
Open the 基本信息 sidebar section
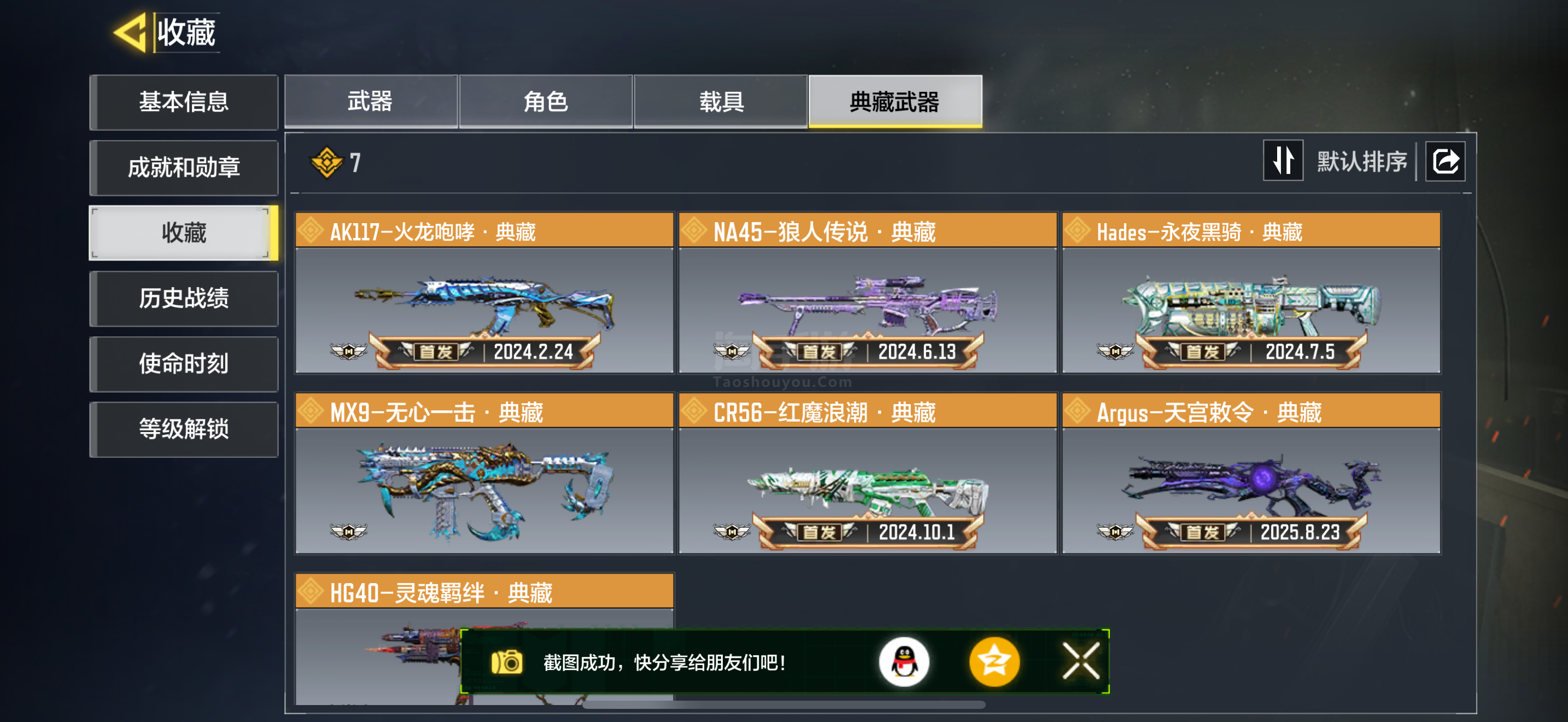coord(184,102)
